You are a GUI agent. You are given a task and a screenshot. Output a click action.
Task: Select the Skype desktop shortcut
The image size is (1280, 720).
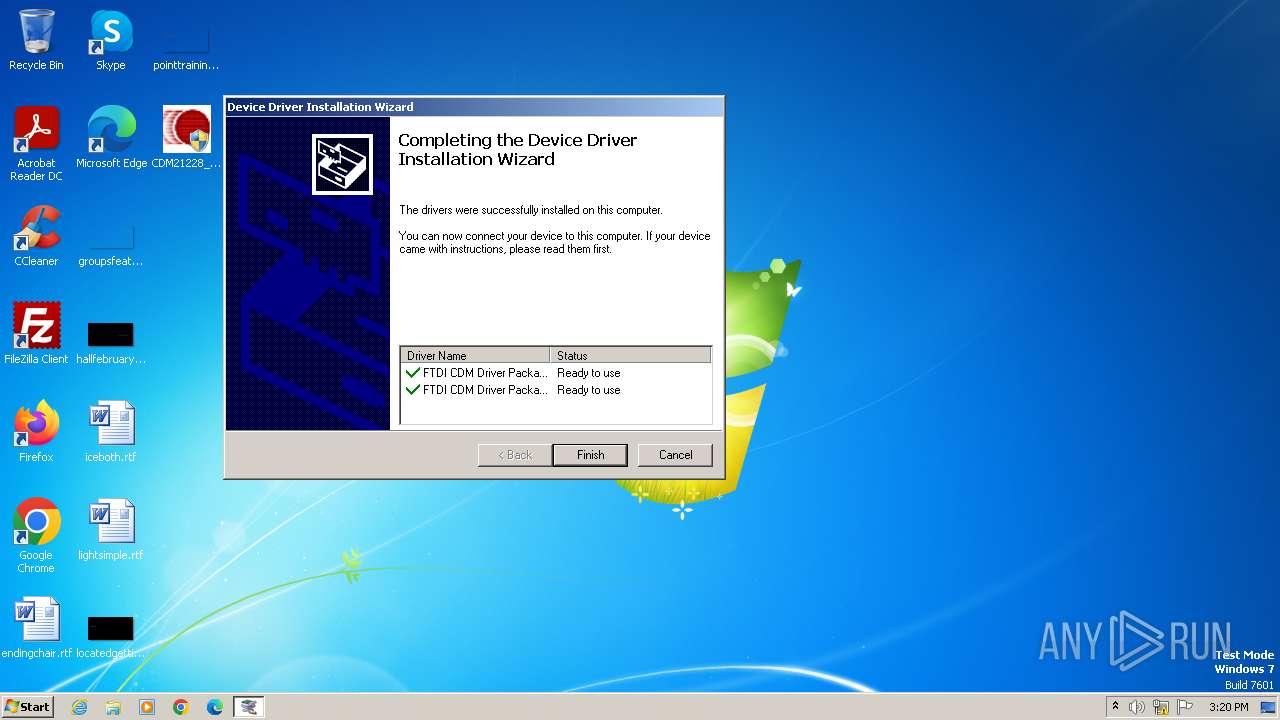[x=111, y=41]
